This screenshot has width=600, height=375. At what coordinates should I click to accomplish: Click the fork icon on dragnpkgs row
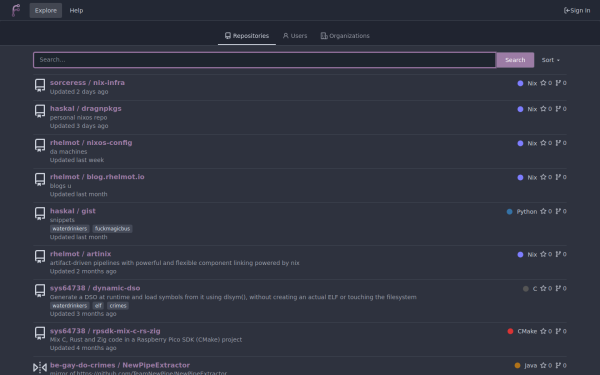558,109
